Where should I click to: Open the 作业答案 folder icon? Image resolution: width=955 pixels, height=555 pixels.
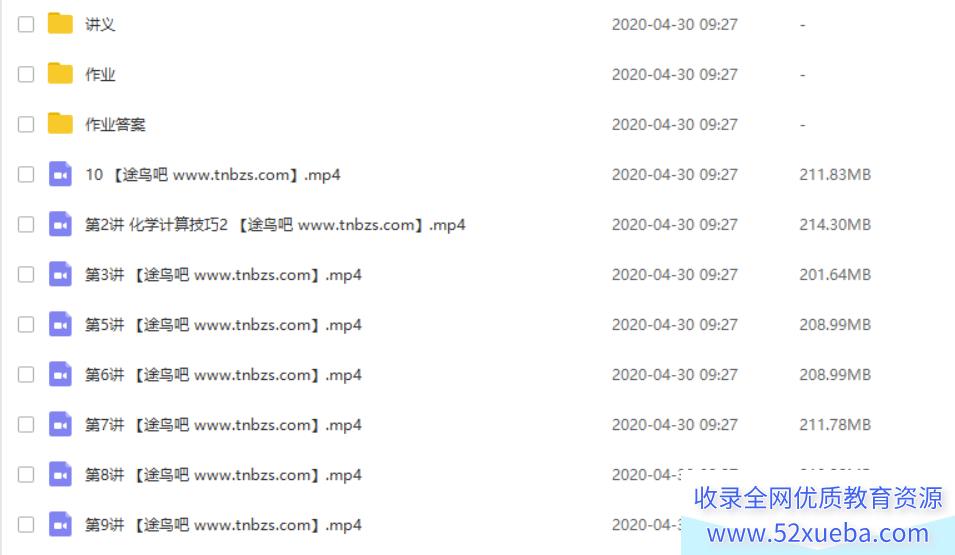(60, 124)
